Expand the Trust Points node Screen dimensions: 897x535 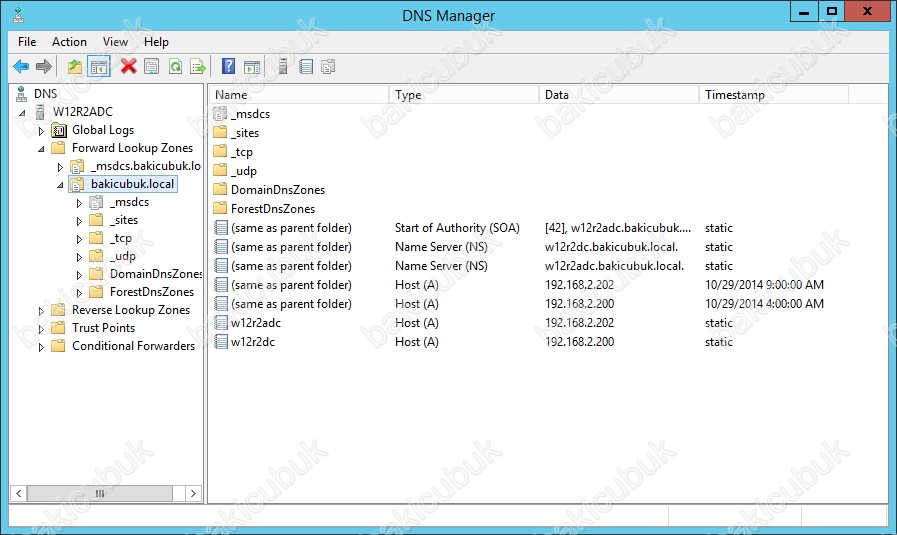tap(41, 329)
